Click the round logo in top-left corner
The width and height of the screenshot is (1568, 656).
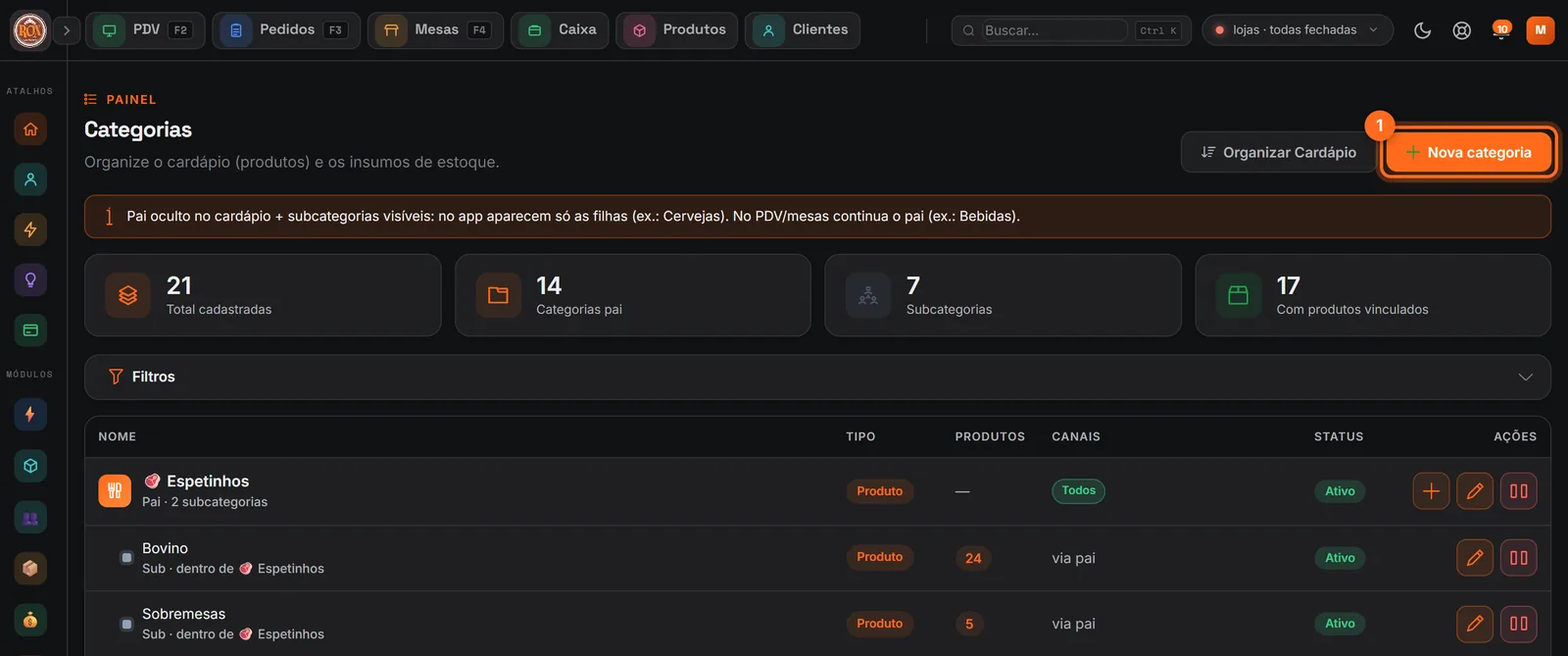(30, 30)
